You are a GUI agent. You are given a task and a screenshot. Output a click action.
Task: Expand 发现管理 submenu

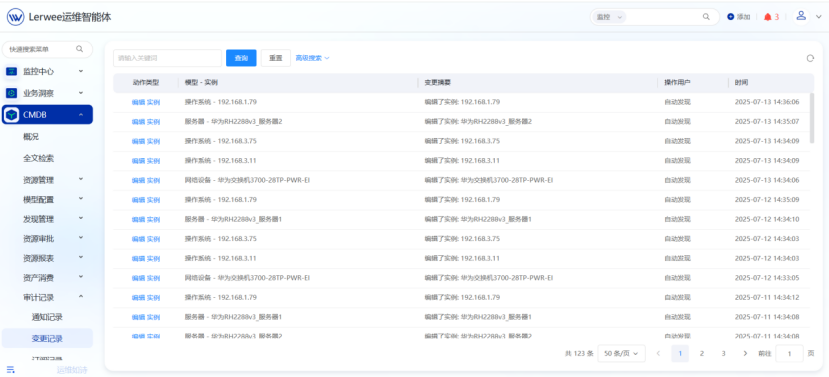click(x=81, y=218)
